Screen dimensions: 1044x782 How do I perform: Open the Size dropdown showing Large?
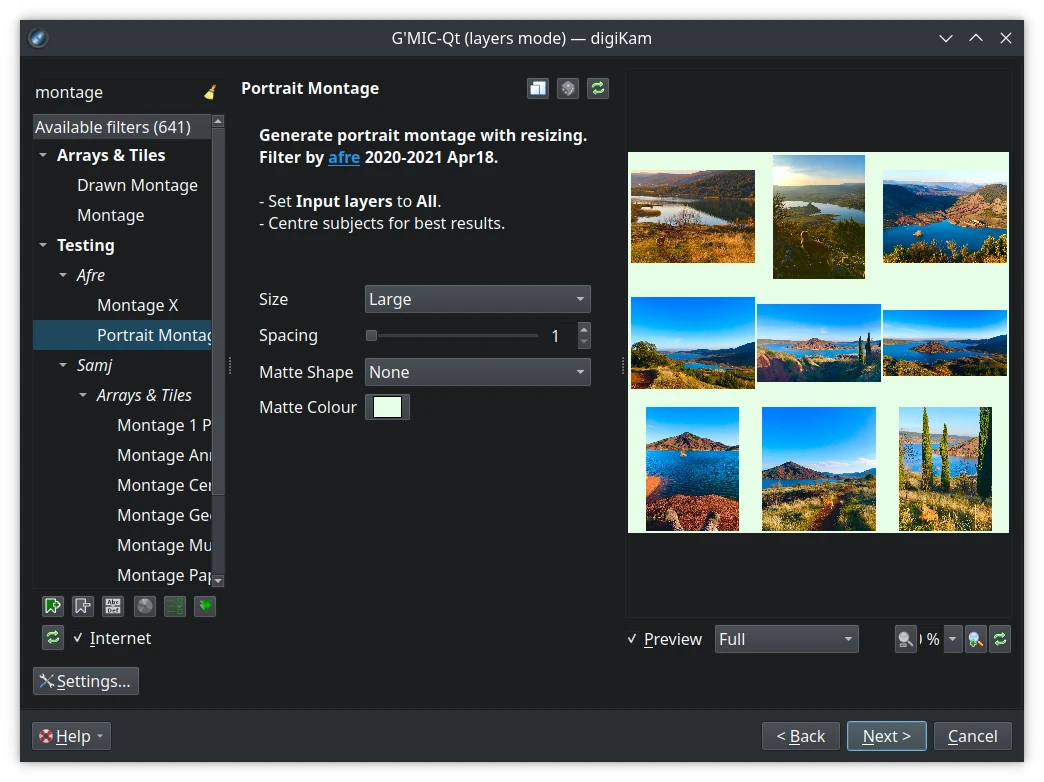(477, 298)
